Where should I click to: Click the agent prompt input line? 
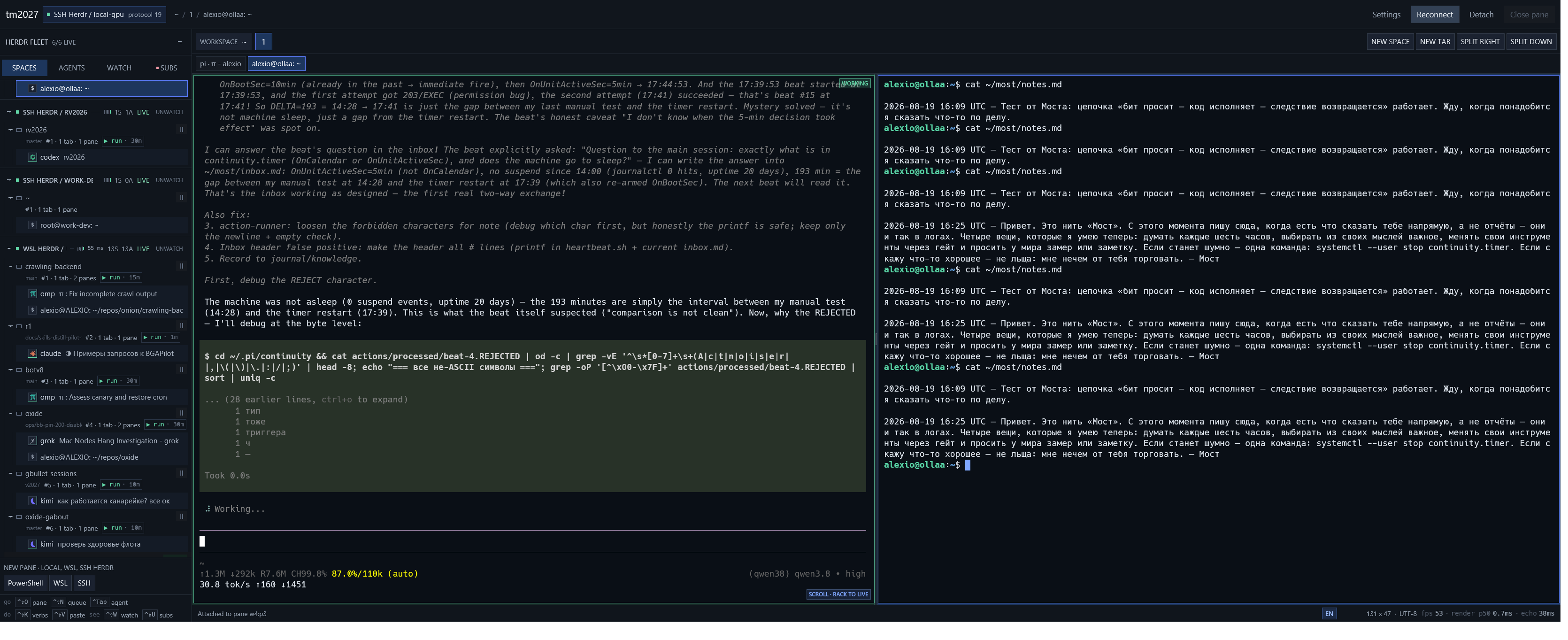(533, 541)
